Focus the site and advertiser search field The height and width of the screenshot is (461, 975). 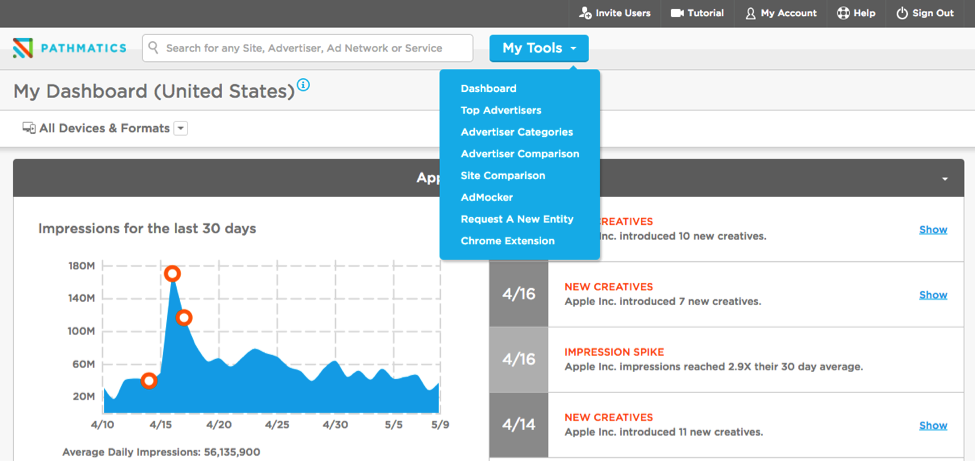coord(307,48)
